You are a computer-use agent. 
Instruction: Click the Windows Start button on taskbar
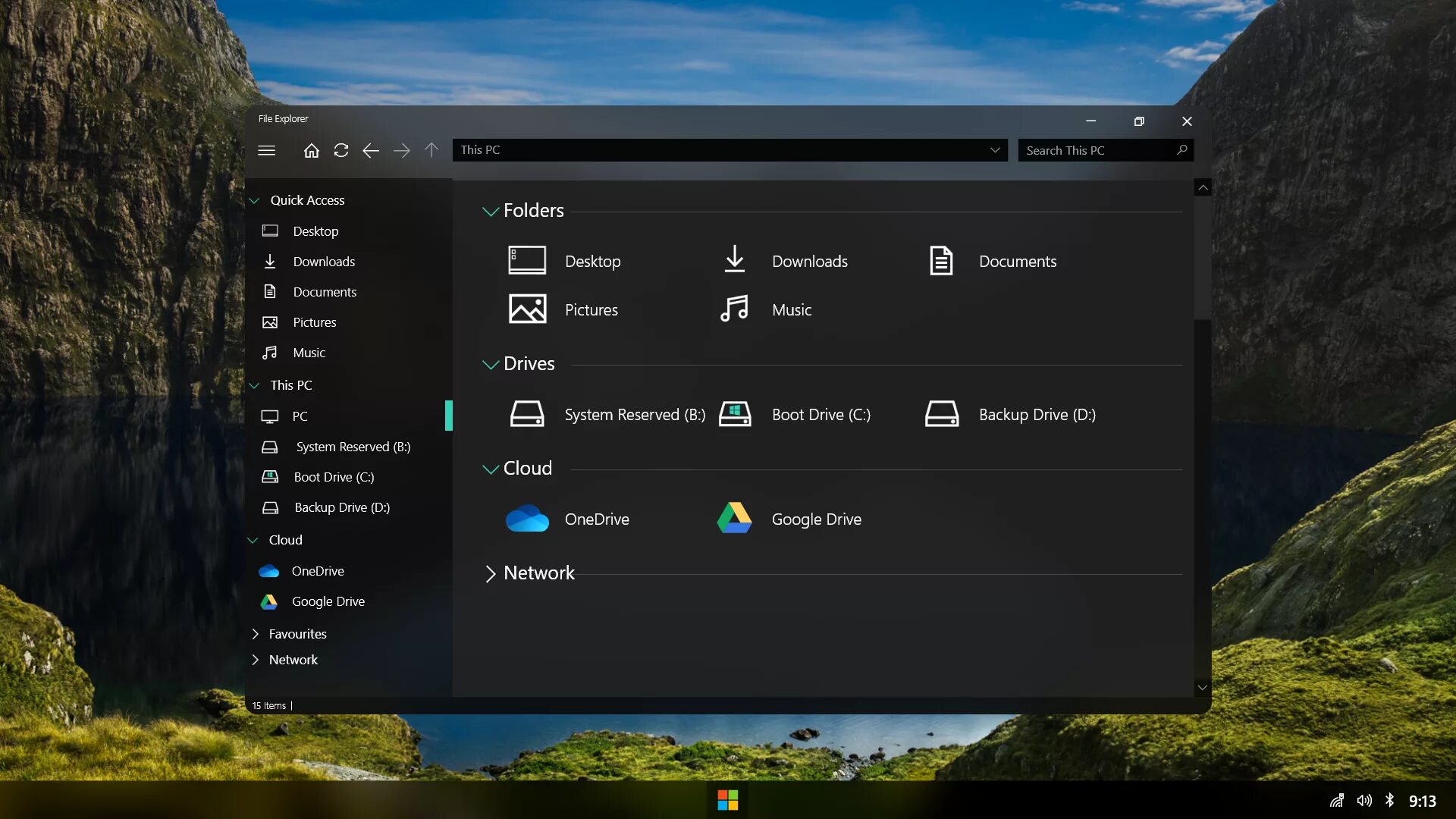pos(727,800)
